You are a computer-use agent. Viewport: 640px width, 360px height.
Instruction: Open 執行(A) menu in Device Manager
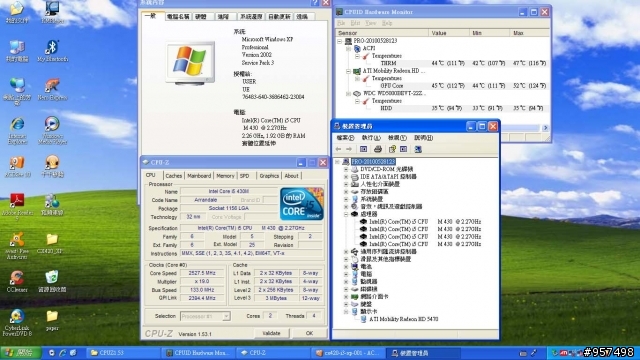click(371, 138)
